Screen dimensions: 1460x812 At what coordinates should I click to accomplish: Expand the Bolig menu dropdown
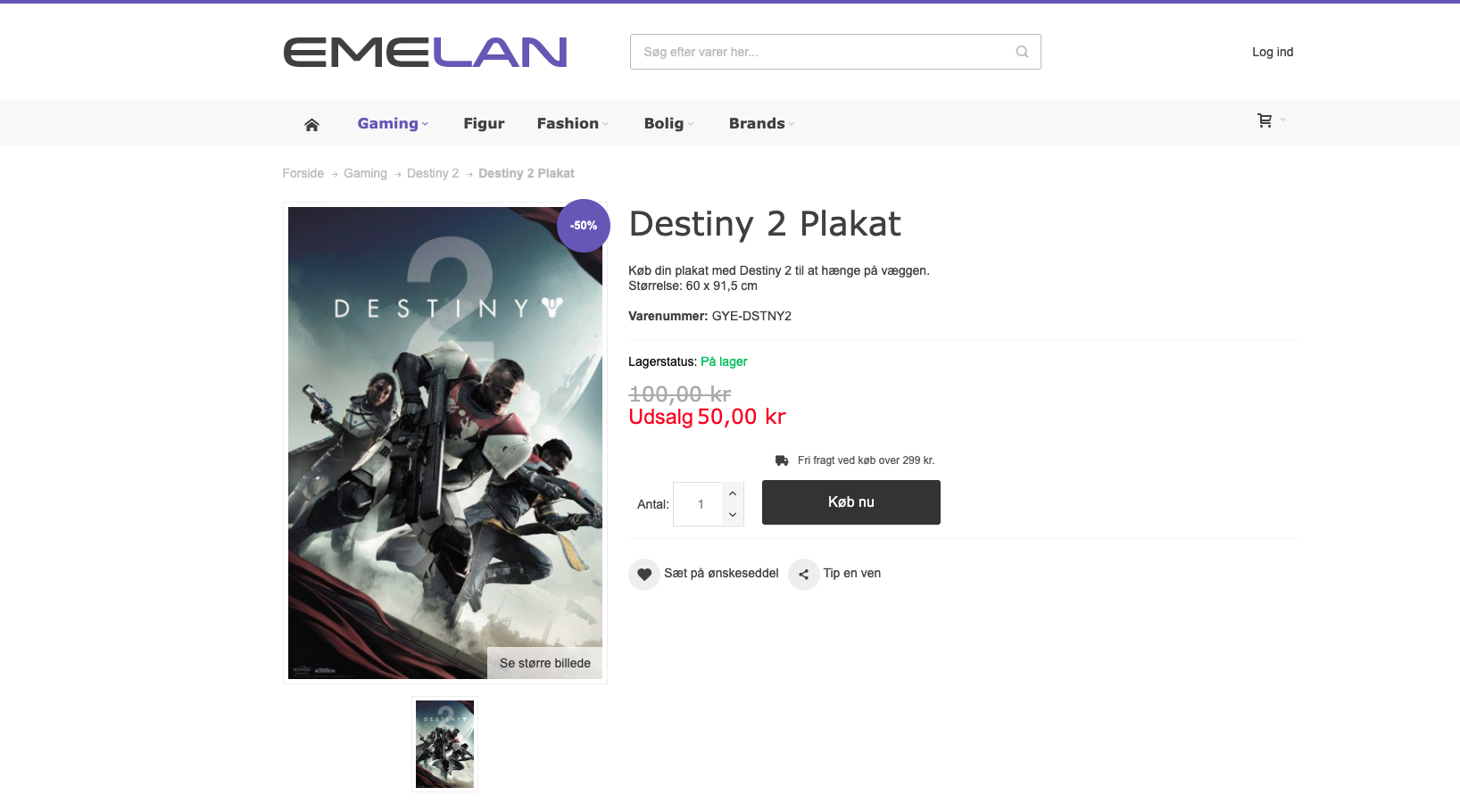pos(668,123)
